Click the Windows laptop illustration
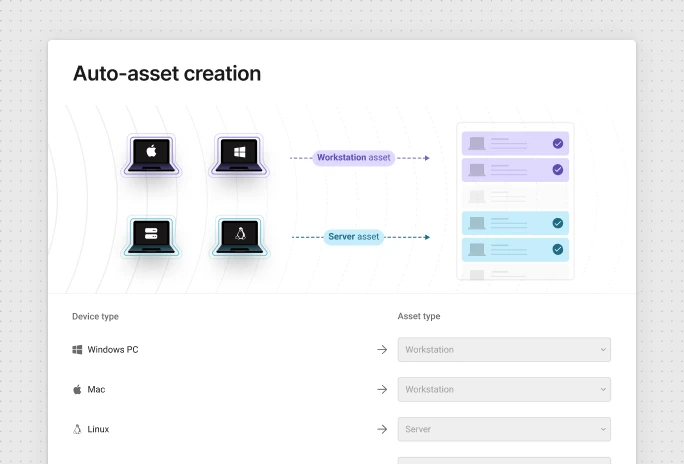This screenshot has width=684, height=464. click(x=239, y=155)
